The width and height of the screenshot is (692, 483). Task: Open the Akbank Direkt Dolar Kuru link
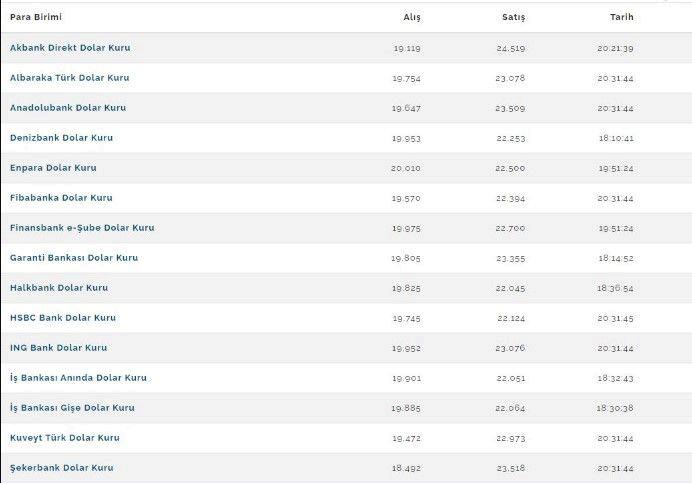[70, 48]
